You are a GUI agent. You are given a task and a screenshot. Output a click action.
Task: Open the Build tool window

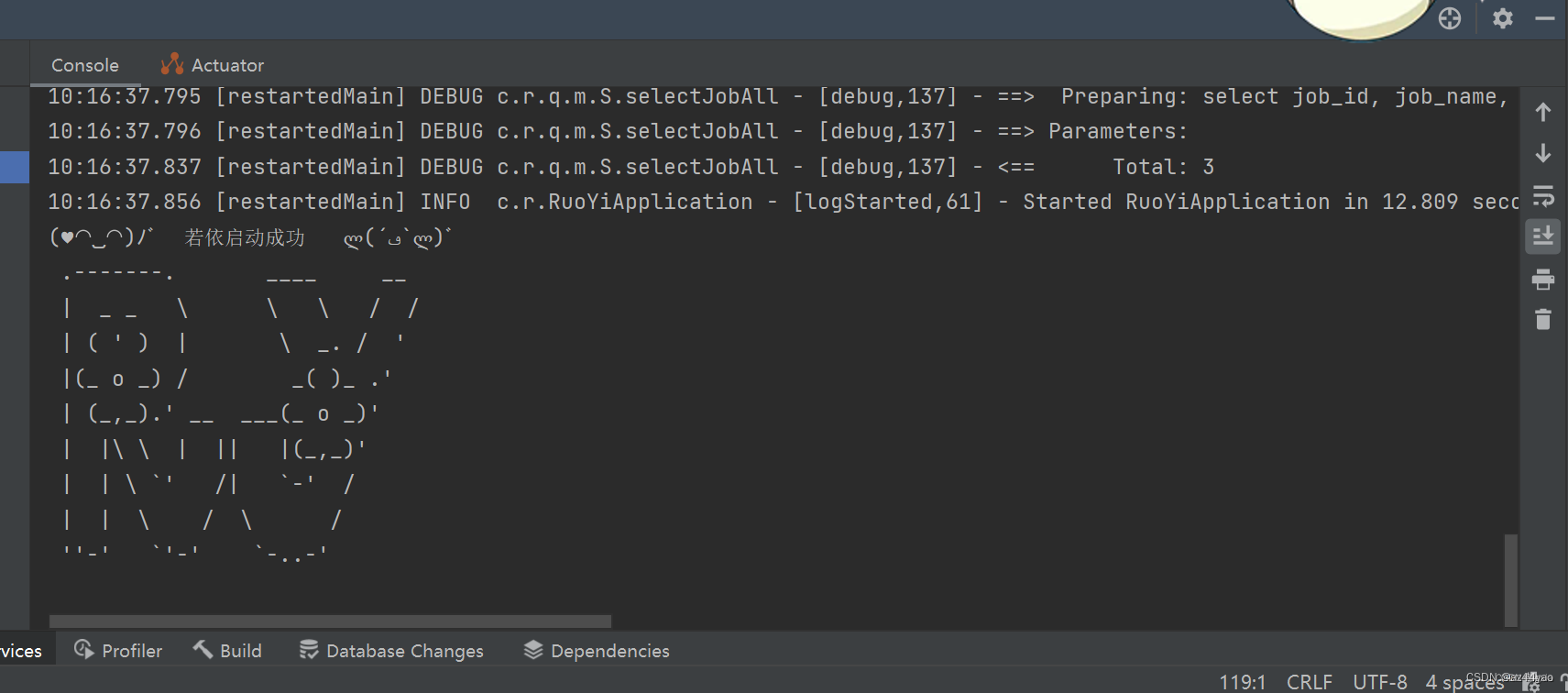[227, 651]
